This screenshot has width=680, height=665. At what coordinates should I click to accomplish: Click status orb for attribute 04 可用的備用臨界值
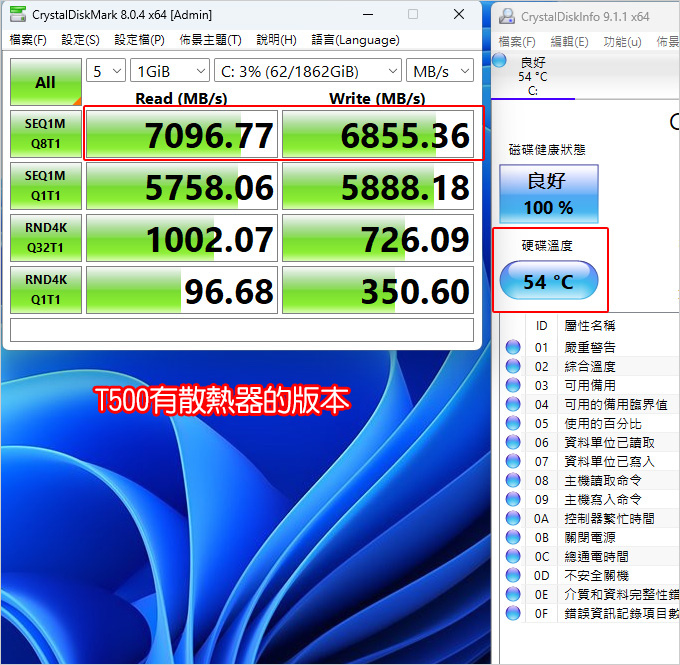coord(513,404)
